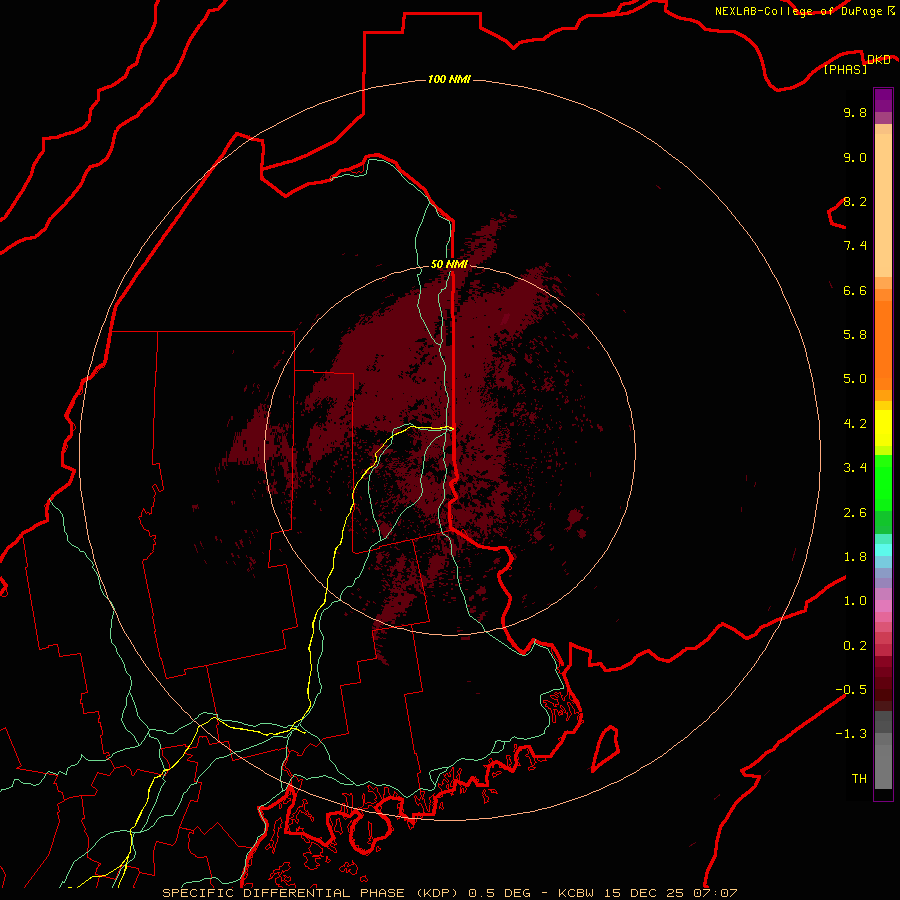Image resolution: width=900 pixels, height=900 pixels.
Task: Click the NEXLAB-College of DuPage label
Action: pyautogui.click(x=798, y=11)
